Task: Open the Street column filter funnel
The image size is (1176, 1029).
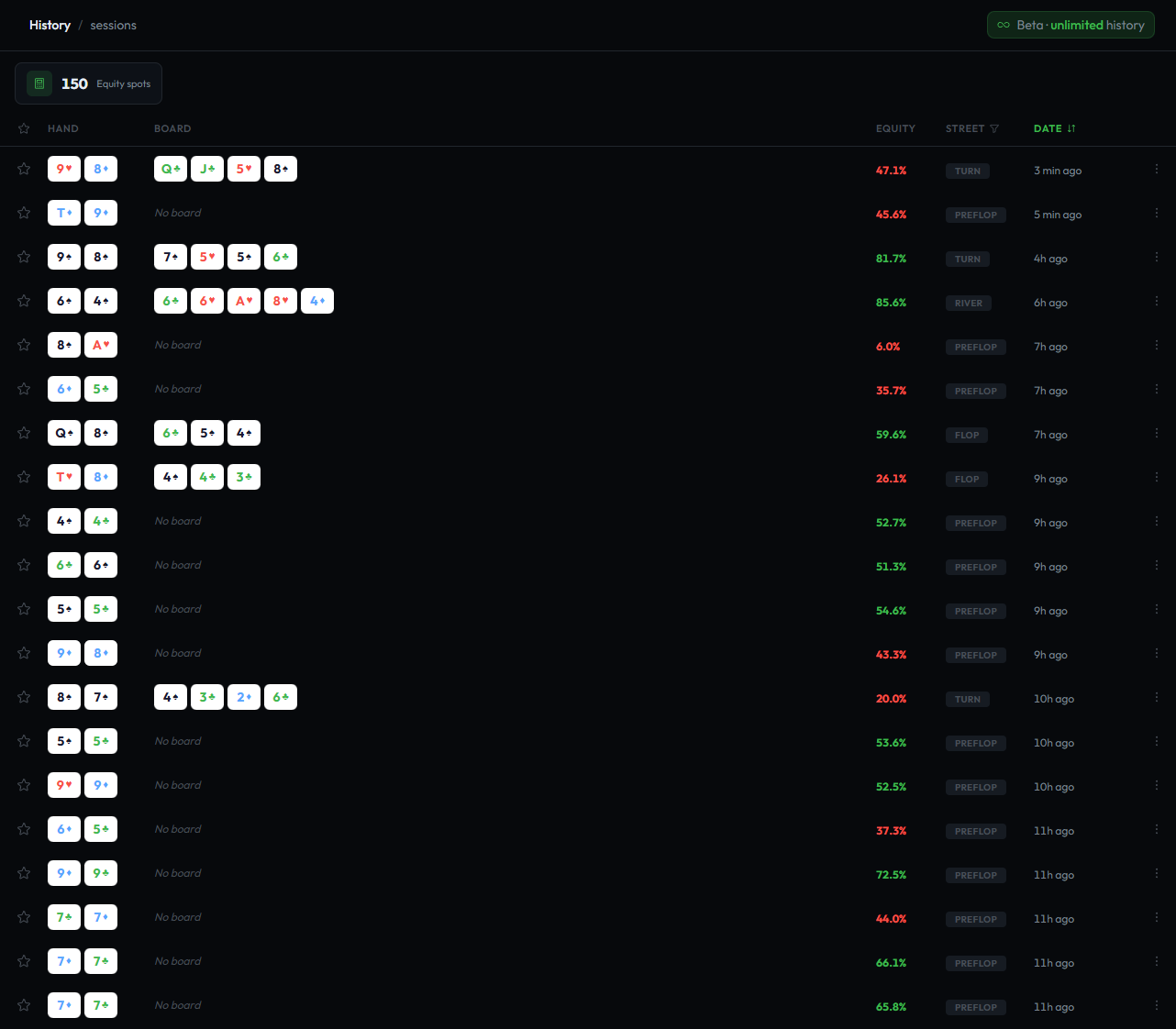Action: coord(994,128)
